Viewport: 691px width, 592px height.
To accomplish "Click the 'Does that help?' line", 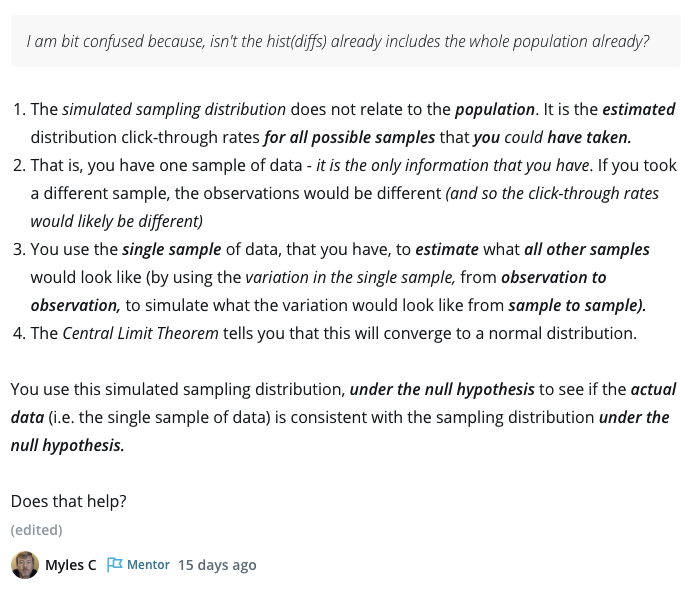I will pyautogui.click(x=69, y=501).
